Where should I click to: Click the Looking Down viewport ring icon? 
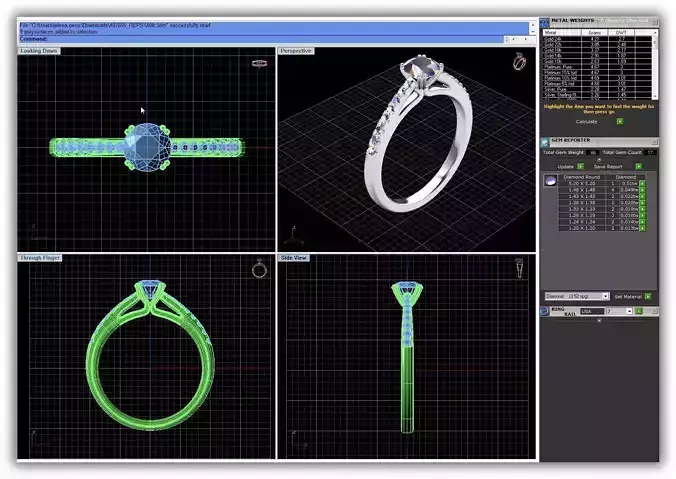[x=259, y=63]
